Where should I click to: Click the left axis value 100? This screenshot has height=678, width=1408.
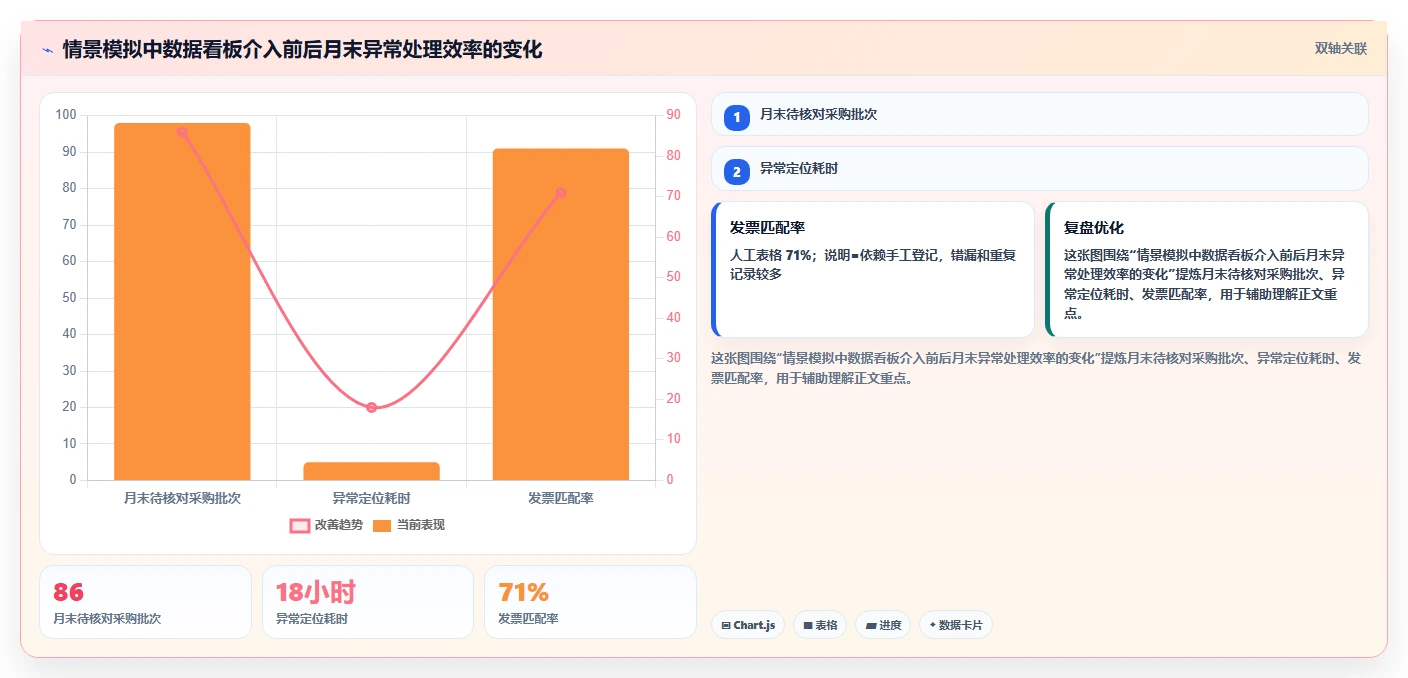[66, 115]
